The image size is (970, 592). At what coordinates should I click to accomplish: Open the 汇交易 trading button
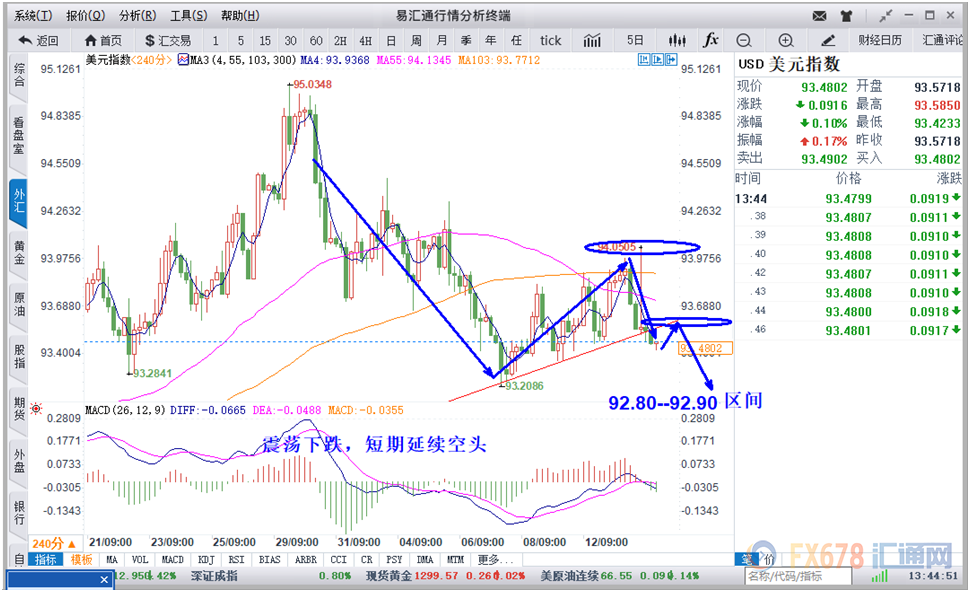click(168, 41)
